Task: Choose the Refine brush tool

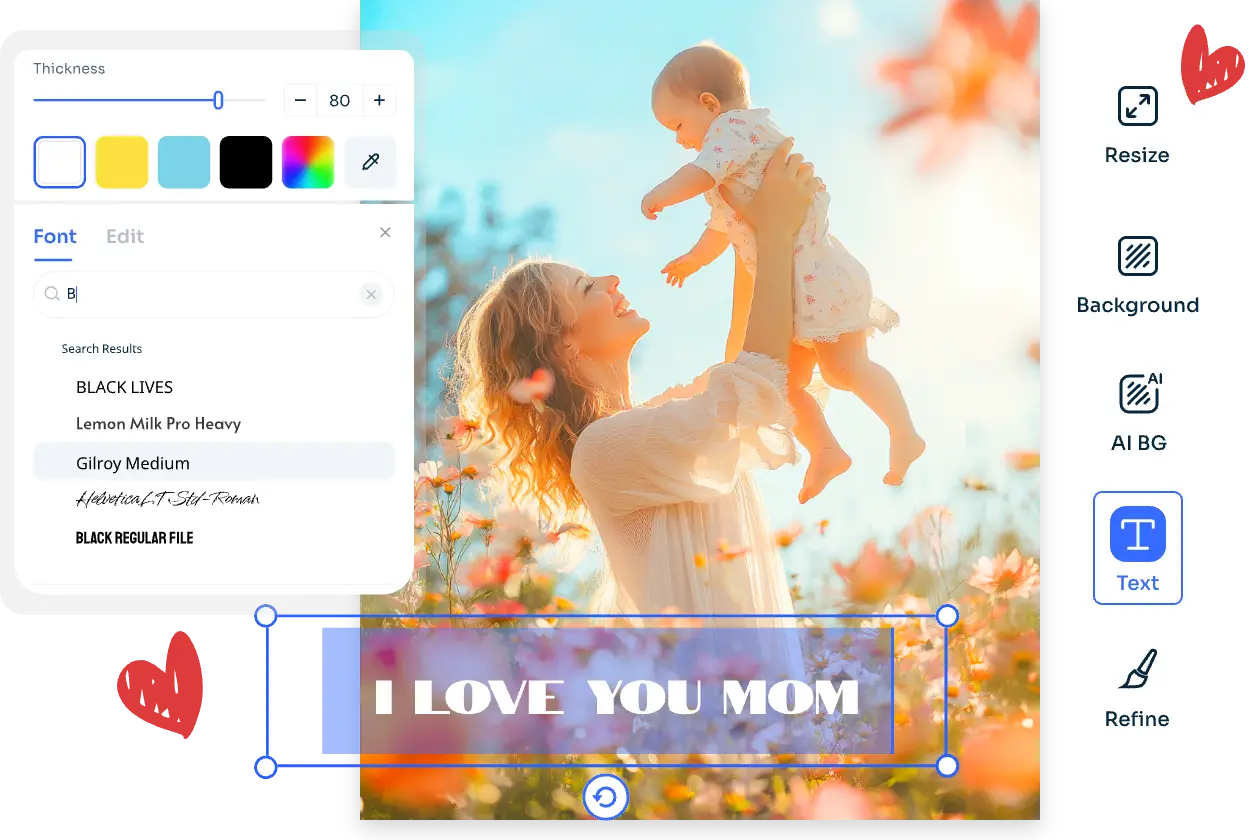Action: [x=1137, y=670]
